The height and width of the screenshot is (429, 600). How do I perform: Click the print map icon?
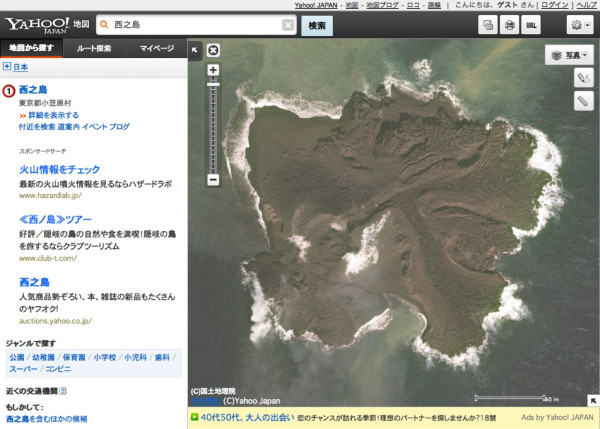click(509, 25)
